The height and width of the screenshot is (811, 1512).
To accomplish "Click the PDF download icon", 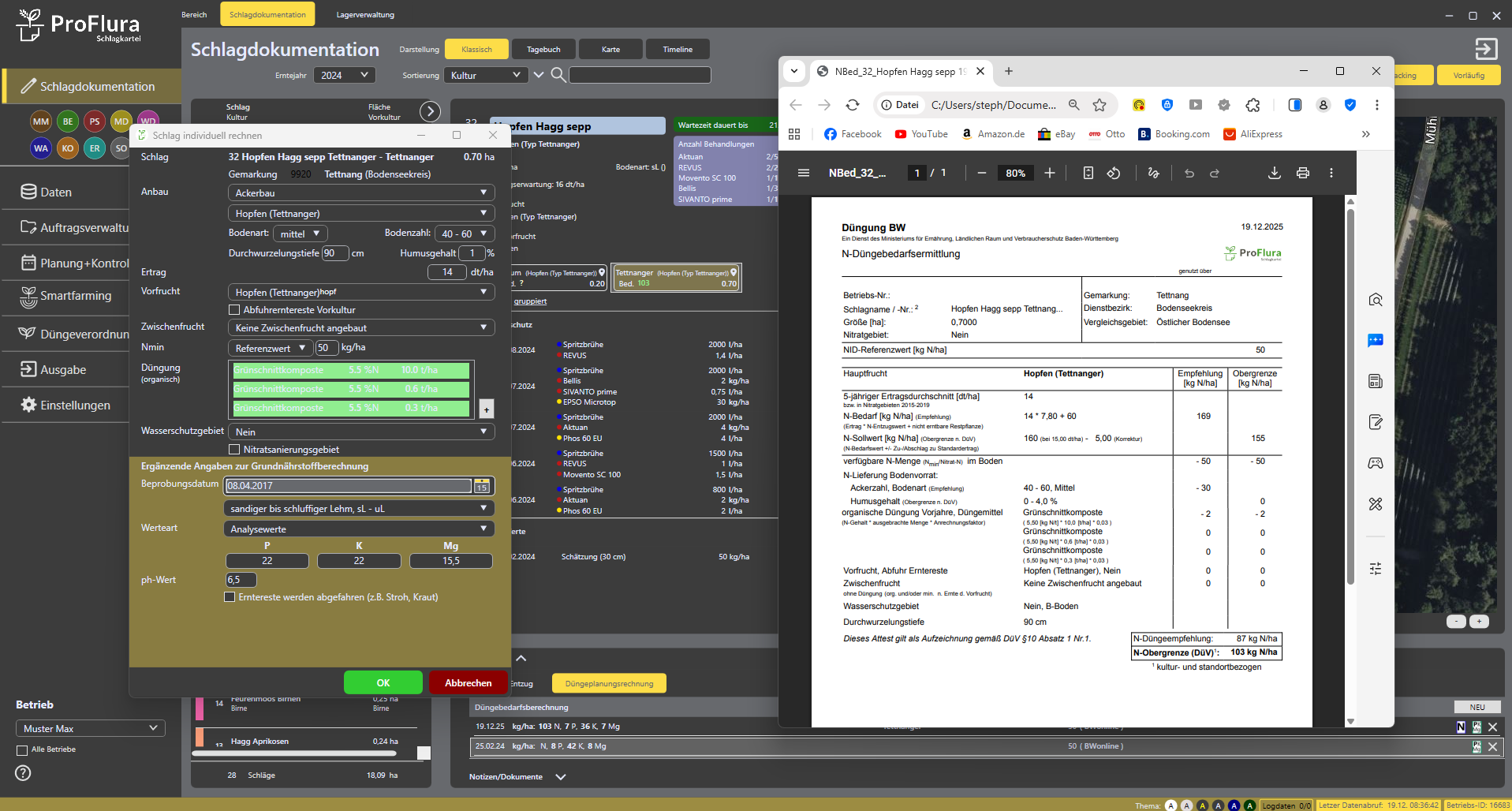I will pyautogui.click(x=1274, y=173).
